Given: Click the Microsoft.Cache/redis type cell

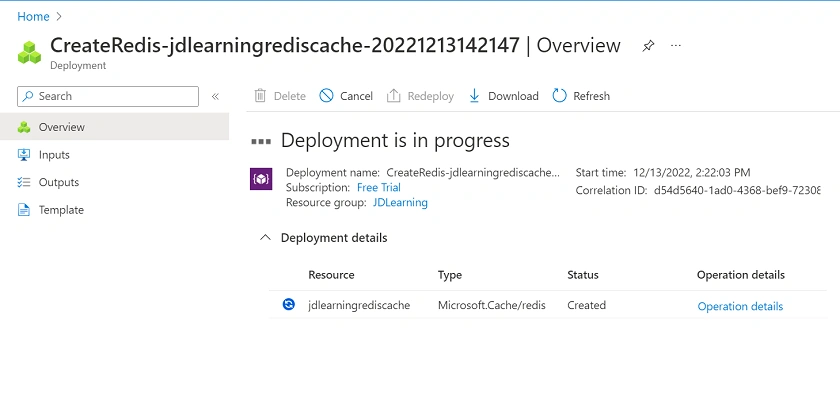Looking at the screenshot, I should click(x=492, y=305).
